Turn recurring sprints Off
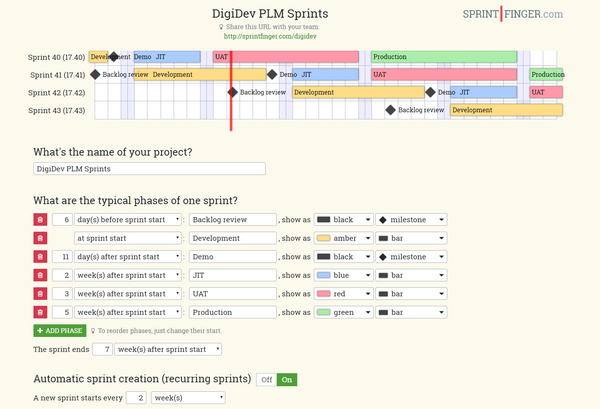This screenshot has width=600, height=409. [267, 380]
